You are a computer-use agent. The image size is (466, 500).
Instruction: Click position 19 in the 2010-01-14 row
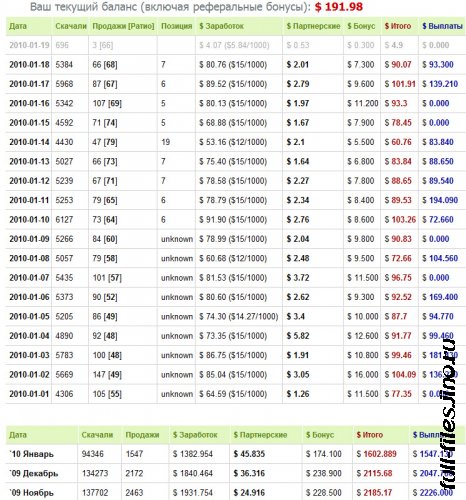click(165, 142)
